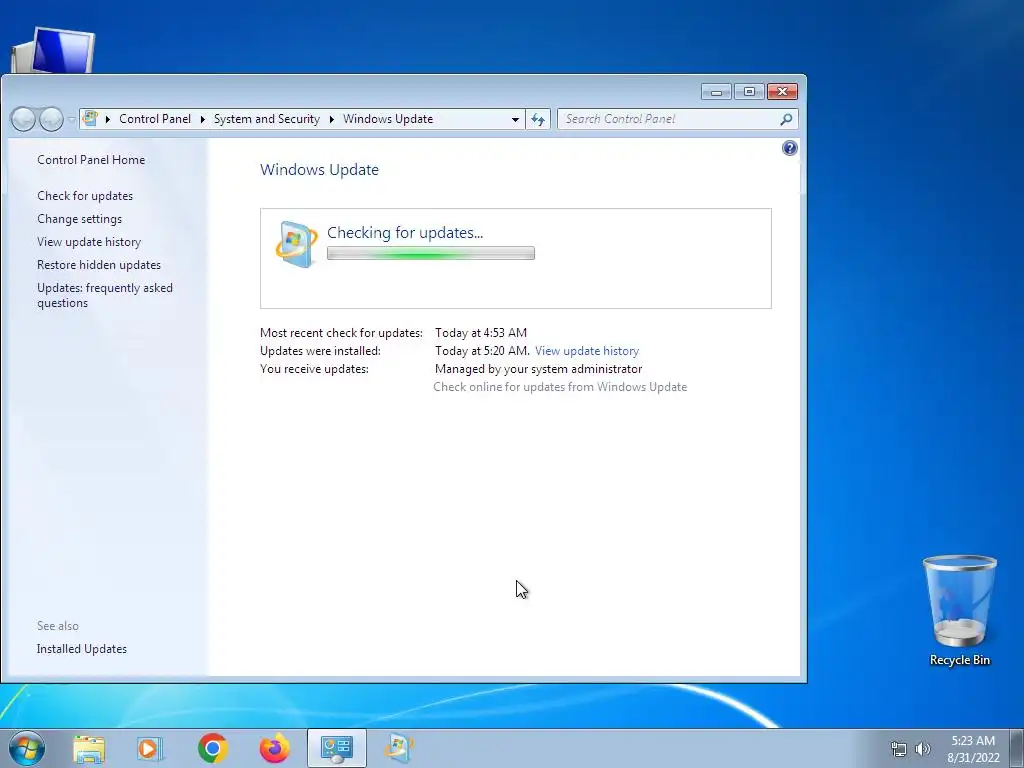Click the Computer icon on the desktop
The height and width of the screenshot is (768, 1024).
tap(53, 50)
